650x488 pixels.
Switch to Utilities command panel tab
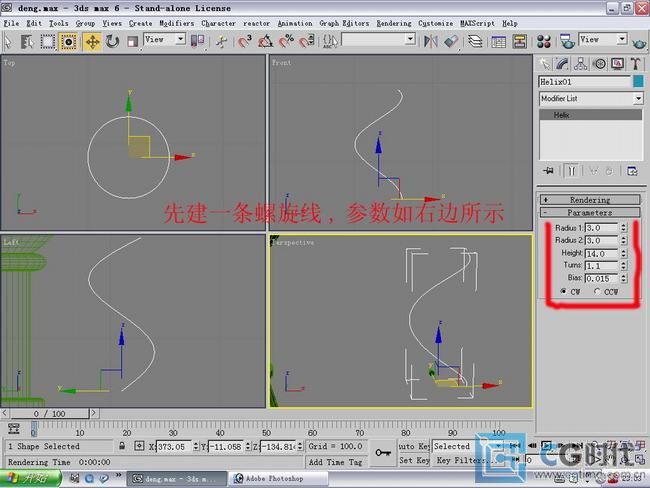(635, 64)
